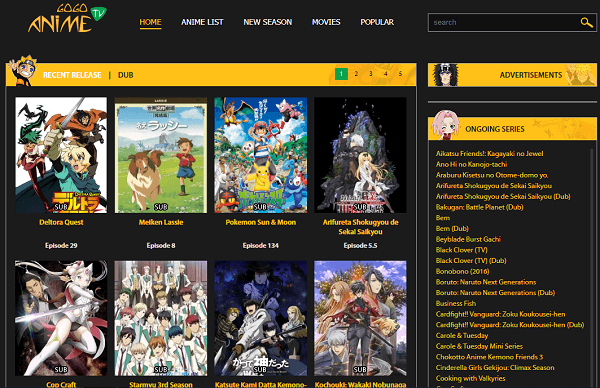This screenshot has height=388, width=600.
Task: Click Episode 29 under Deltora Quest
Action: coord(61,246)
